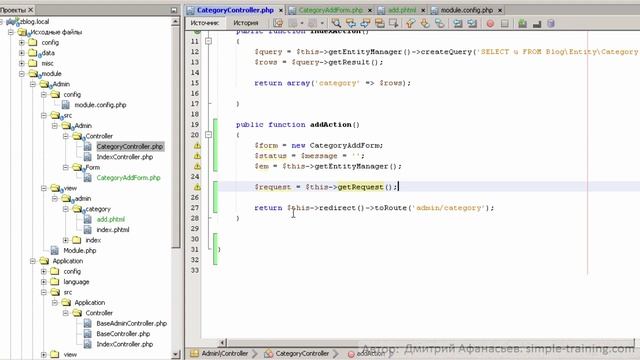640x360 pixels.
Task: Expand the root config folder
Action: click(22, 42)
